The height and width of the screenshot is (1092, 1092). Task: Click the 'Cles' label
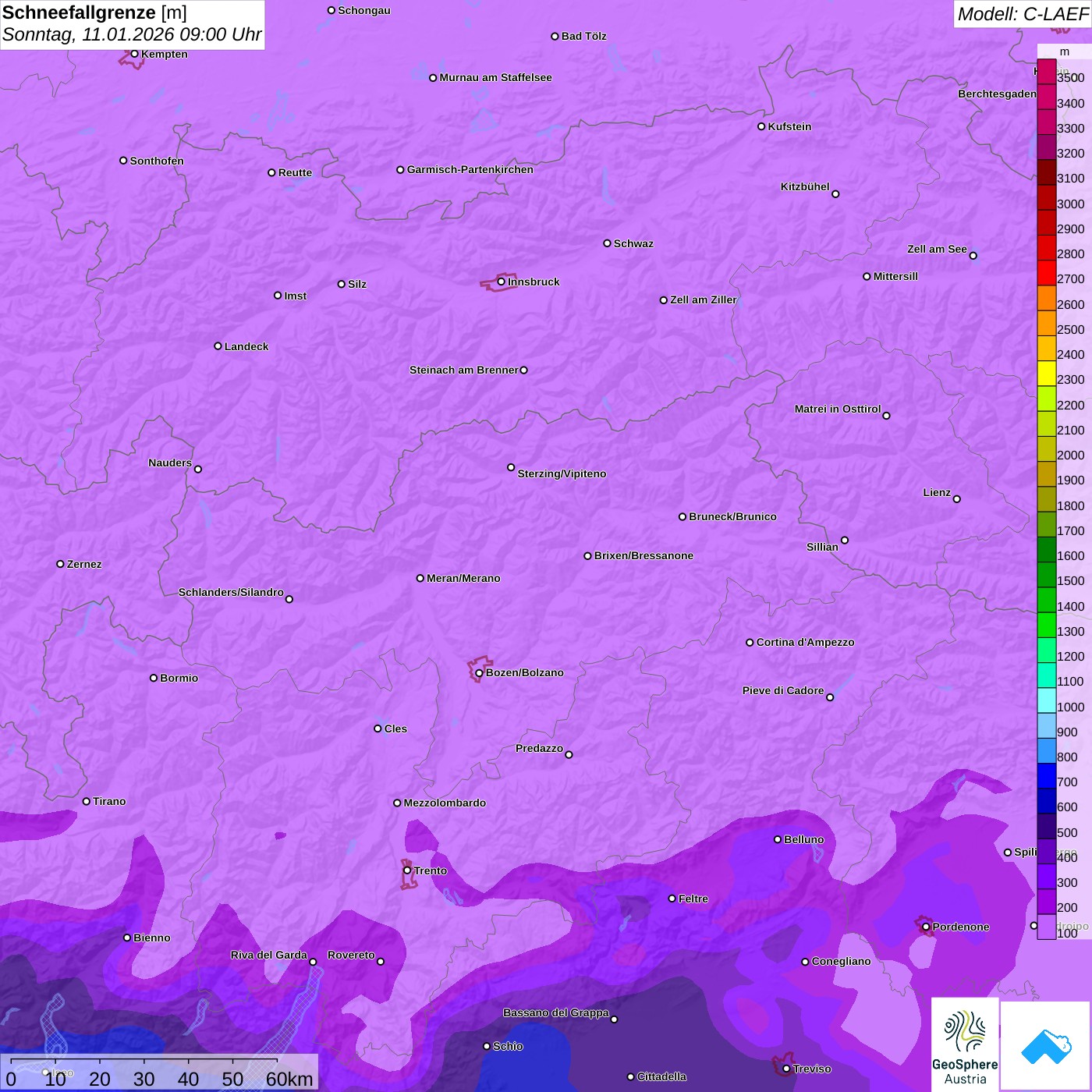[395, 729]
